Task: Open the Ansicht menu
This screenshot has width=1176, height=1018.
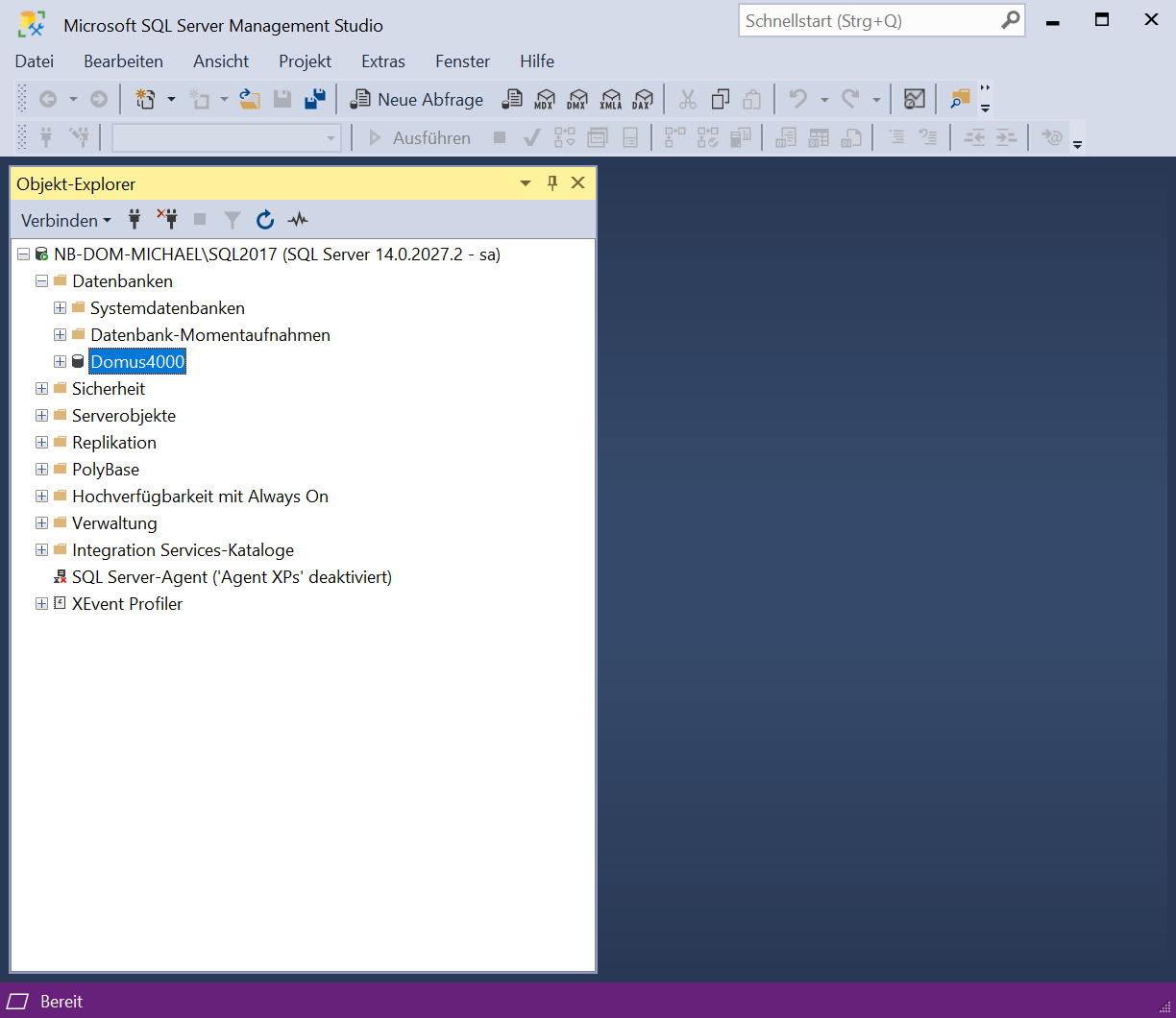Action: click(221, 61)
